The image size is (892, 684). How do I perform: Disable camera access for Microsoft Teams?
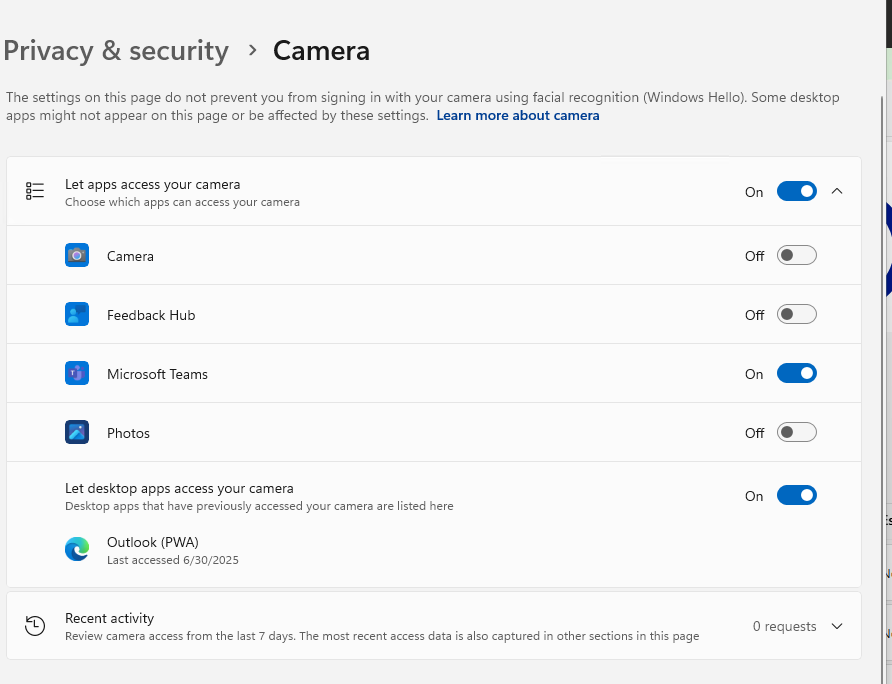point(796,373)
